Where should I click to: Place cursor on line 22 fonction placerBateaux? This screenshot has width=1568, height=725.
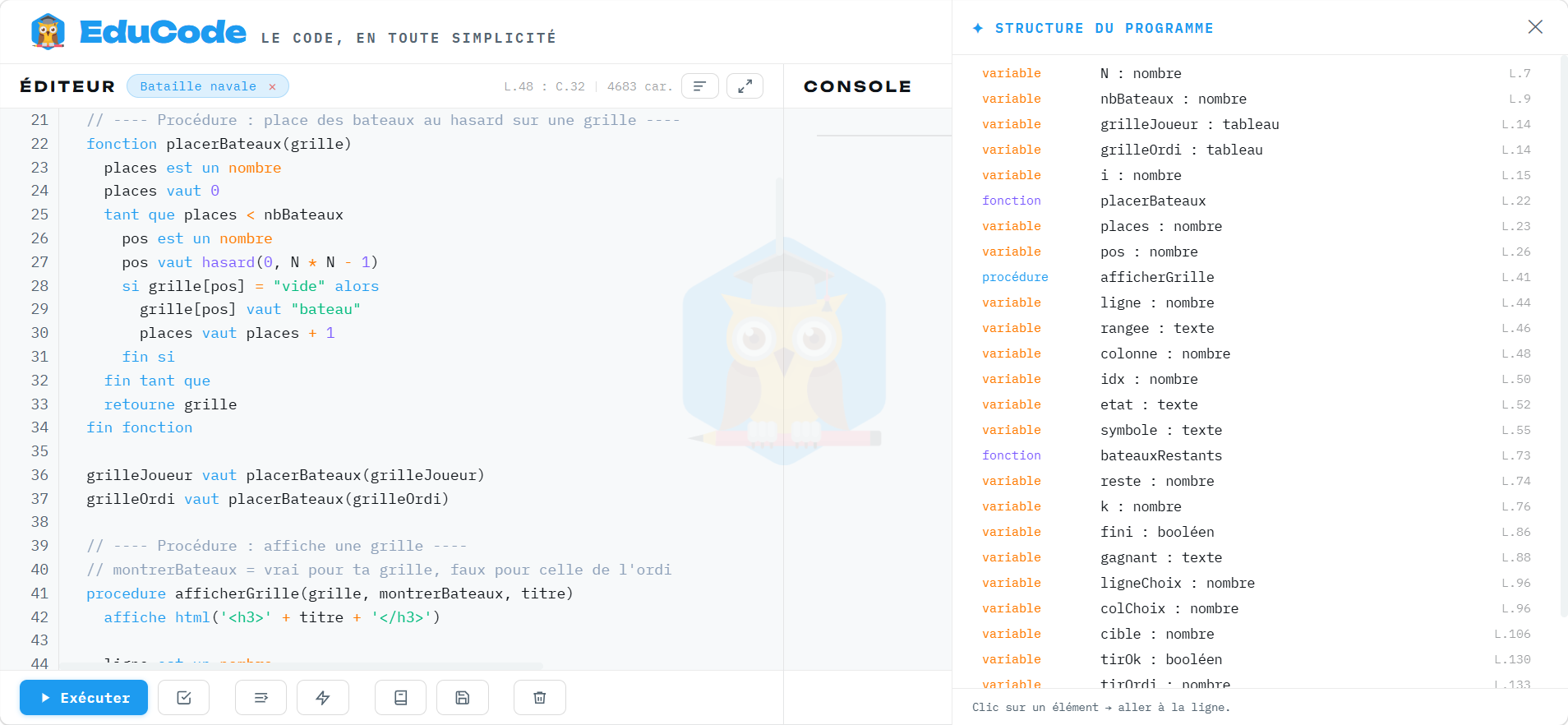219,144
